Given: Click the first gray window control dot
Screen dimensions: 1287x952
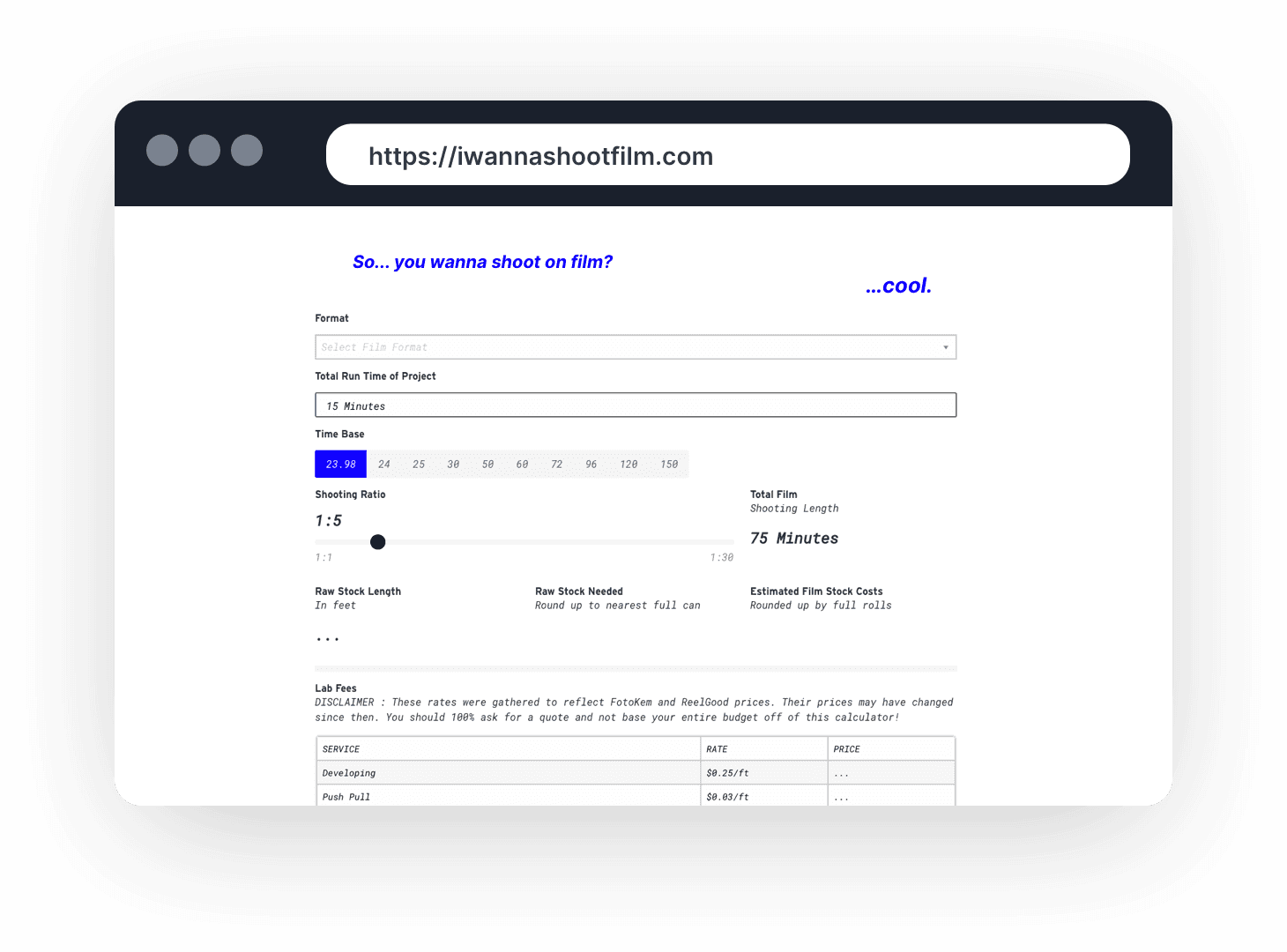Looking at the screenshot, I should tap(162, 151).
